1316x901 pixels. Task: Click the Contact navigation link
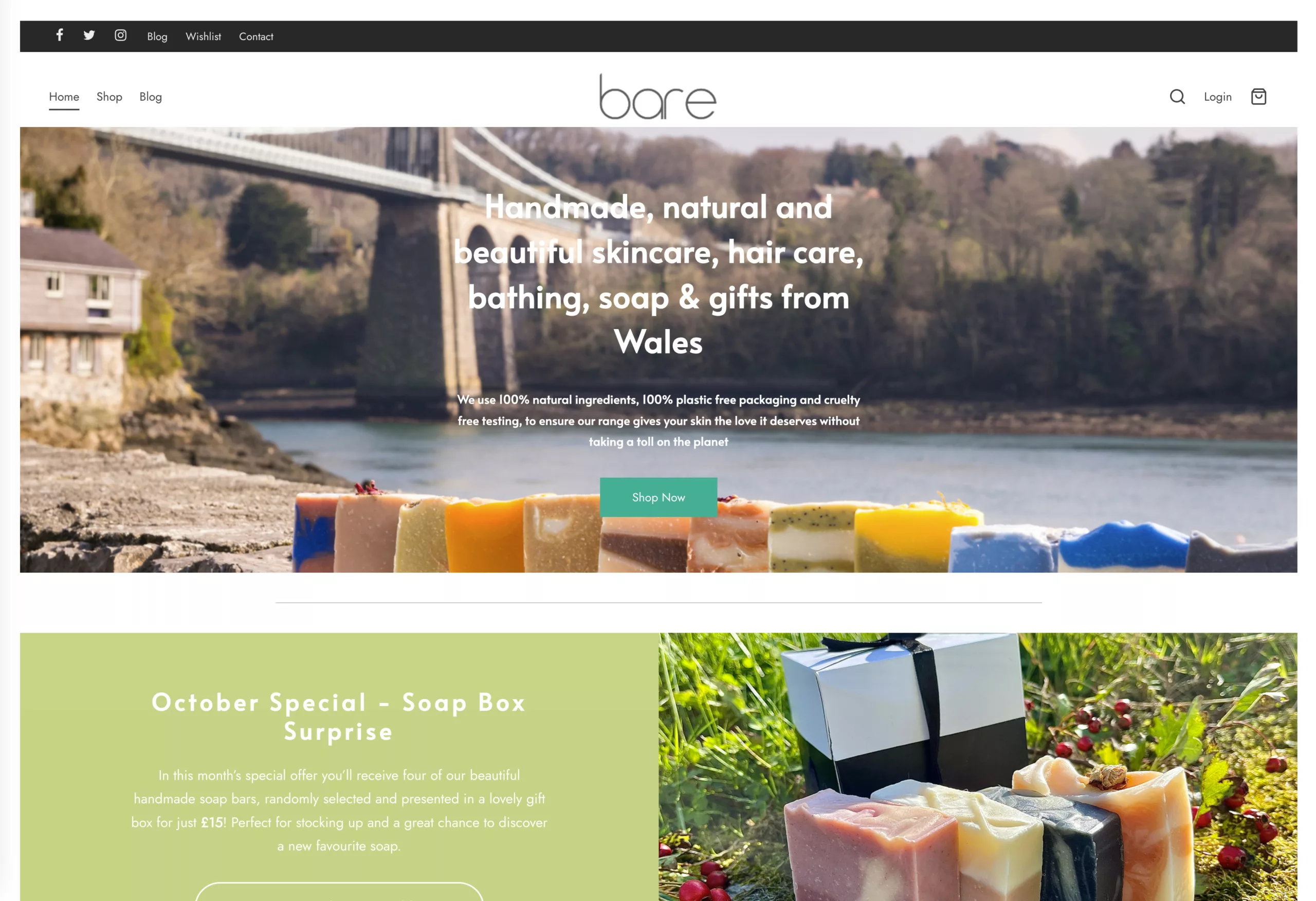pyautogui.click(x=256, y=36)
